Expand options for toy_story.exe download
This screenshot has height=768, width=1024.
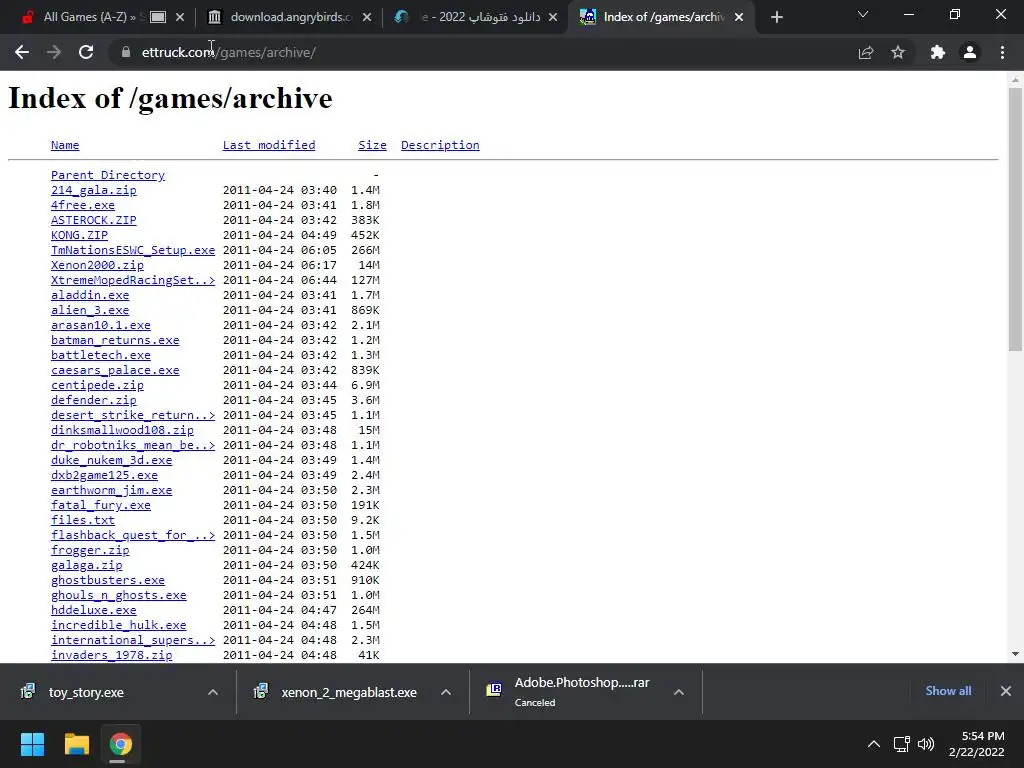(x=212, y=692)
